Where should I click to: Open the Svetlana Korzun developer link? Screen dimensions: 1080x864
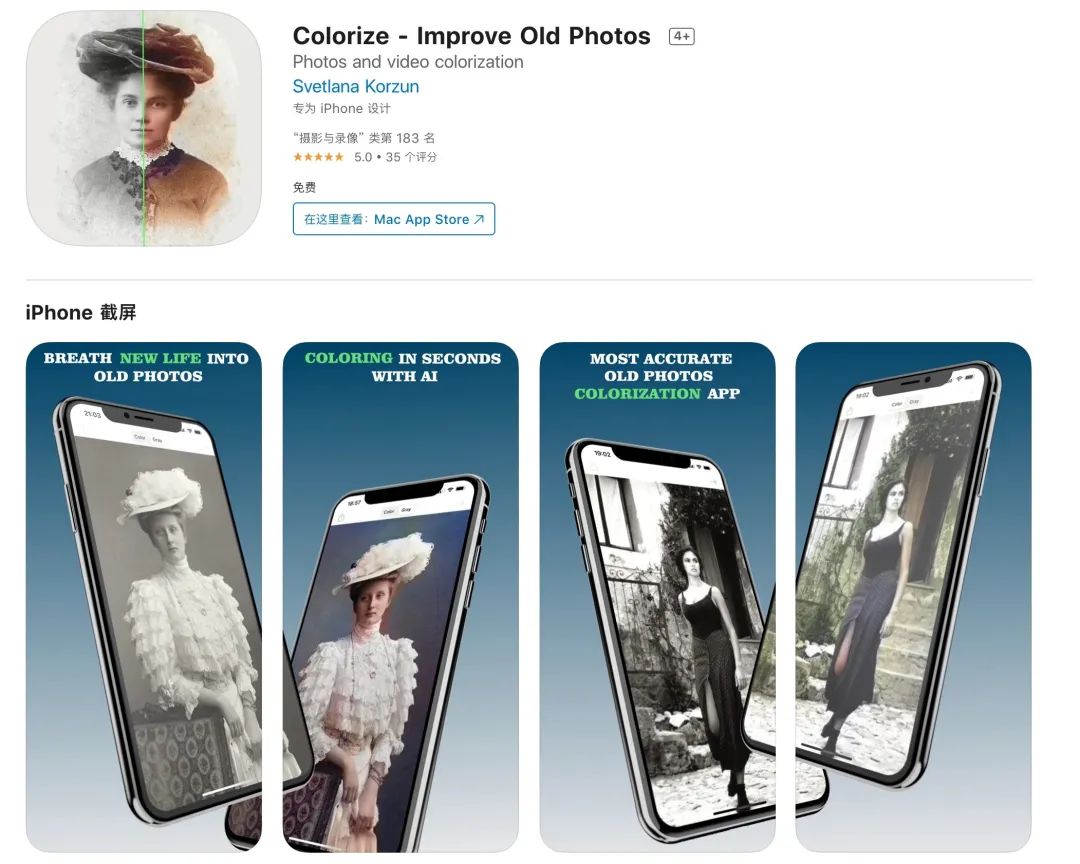coord(355,86)
